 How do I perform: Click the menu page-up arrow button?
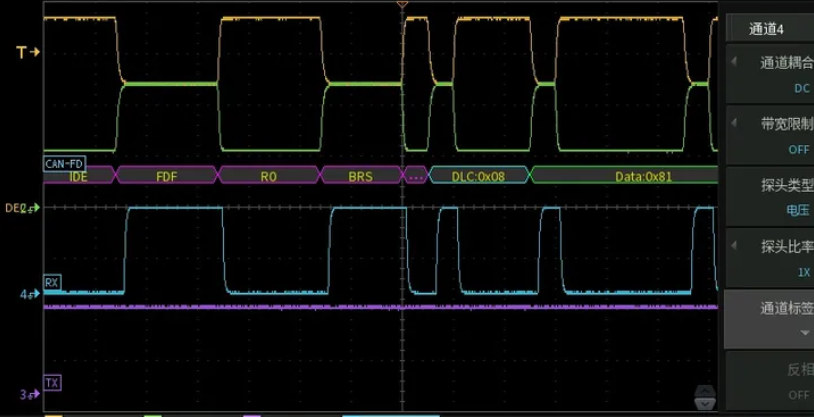click(705, 391)
